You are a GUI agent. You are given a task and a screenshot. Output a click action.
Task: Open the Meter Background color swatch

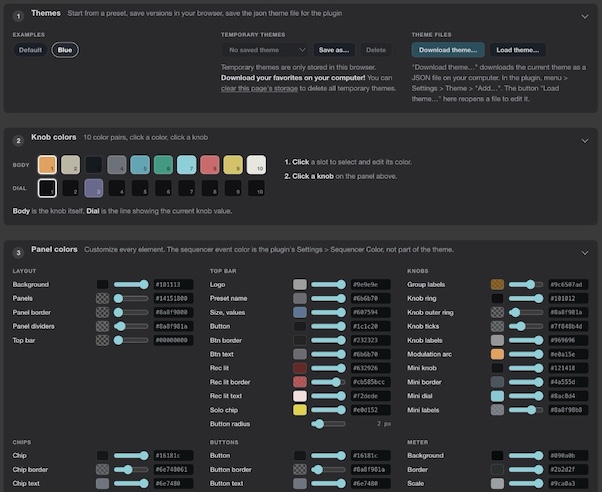(497, 456)
